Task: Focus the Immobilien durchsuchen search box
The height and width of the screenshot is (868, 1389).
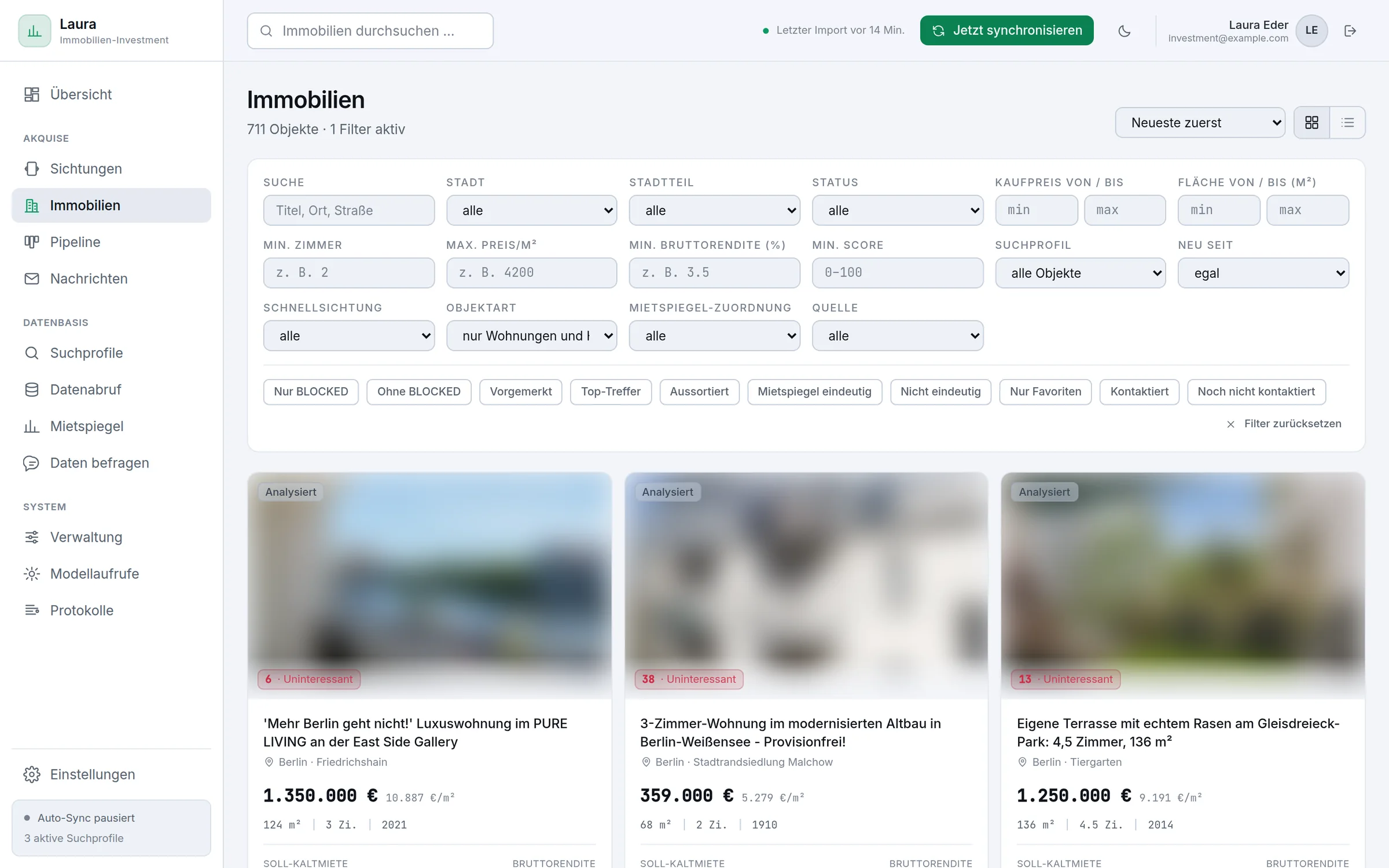Action: (370, 31)
